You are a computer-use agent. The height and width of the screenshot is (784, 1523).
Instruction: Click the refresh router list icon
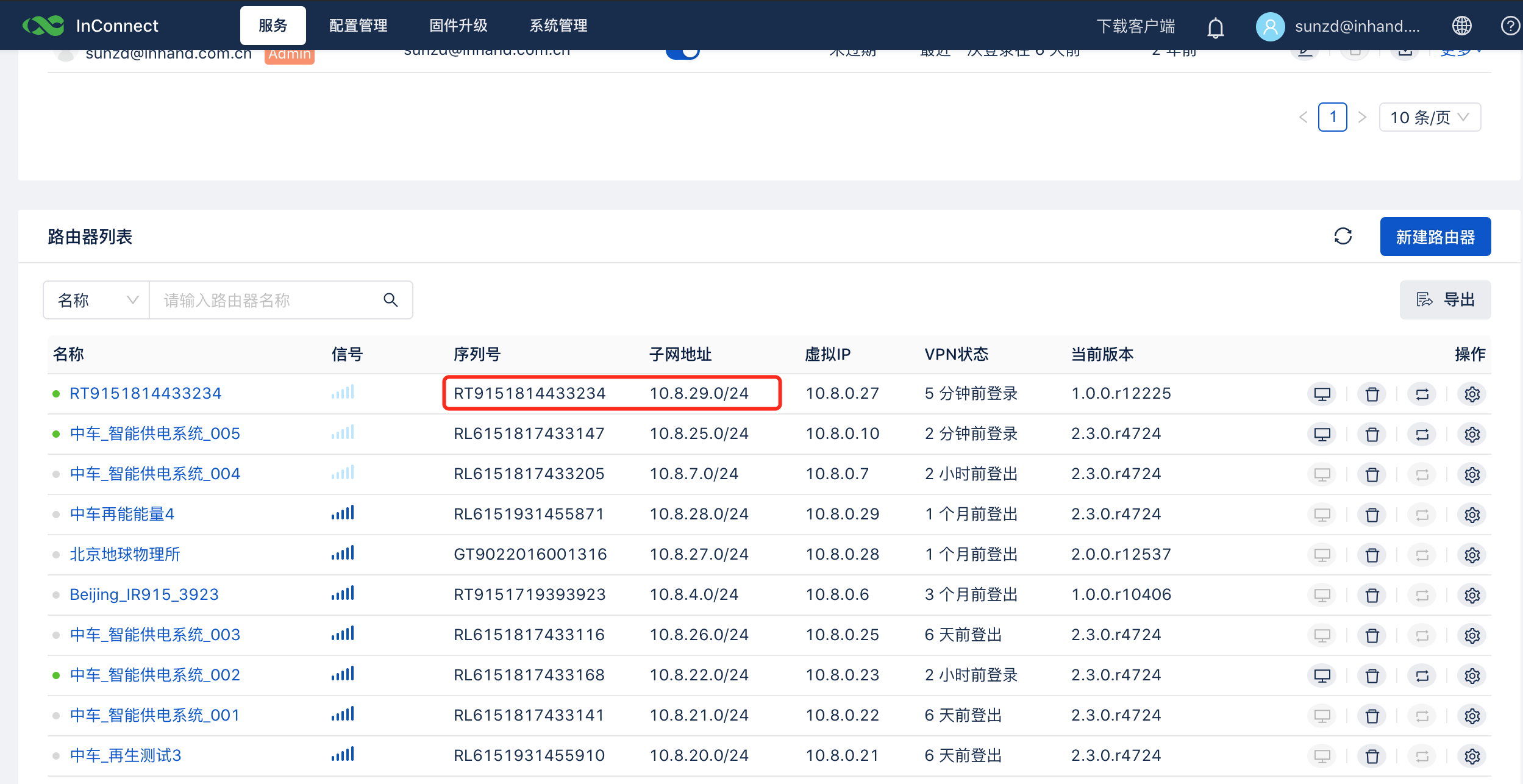click(1343, 237)
